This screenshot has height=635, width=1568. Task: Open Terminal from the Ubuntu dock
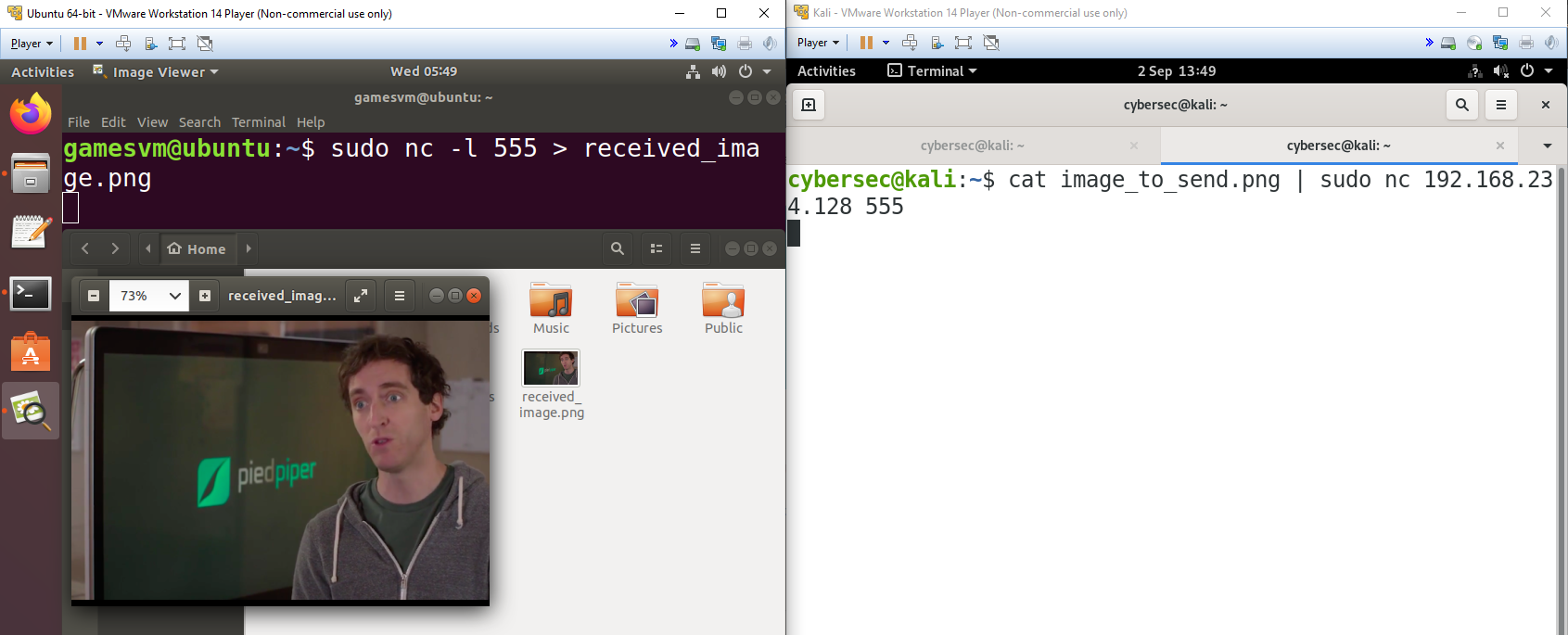click(x=31, y=293)
